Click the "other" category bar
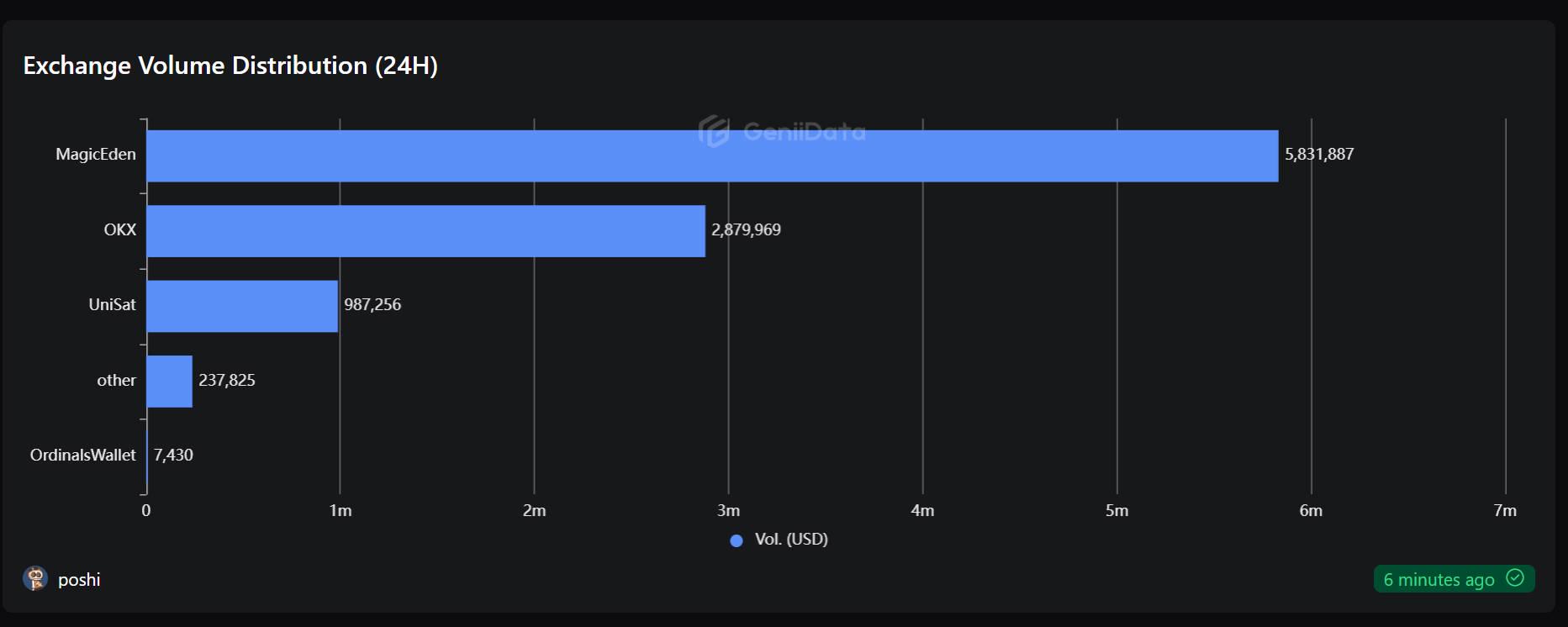Image resolution: width=1568 pixels, height=627 pixels. tap(169, 382)
